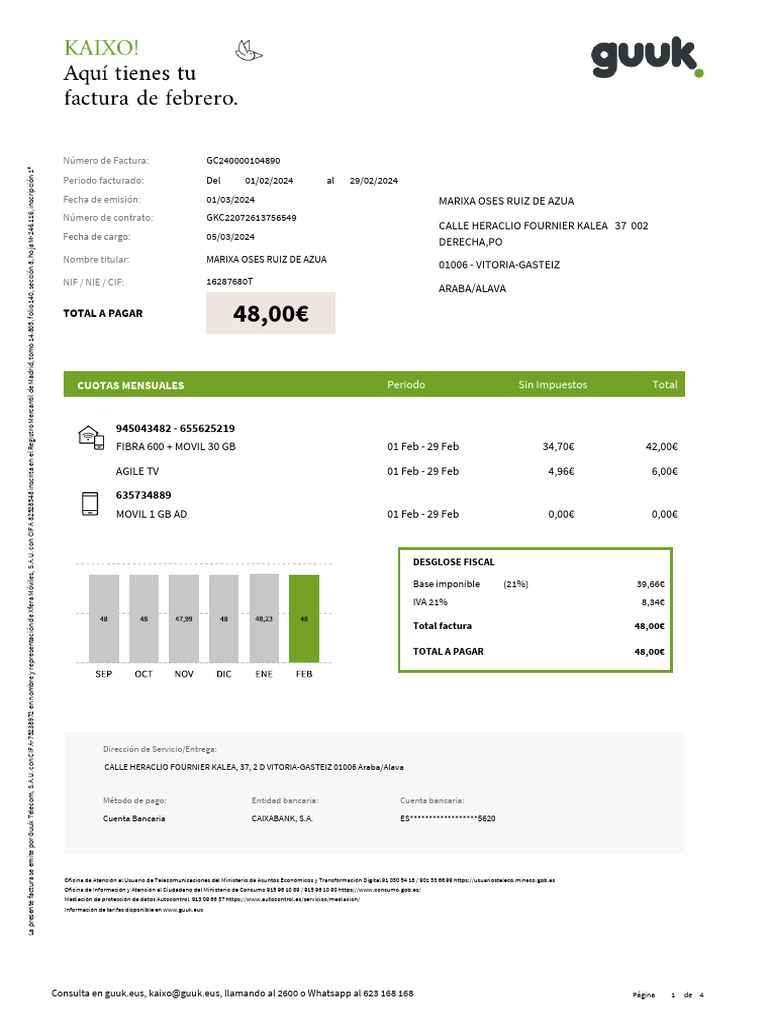Click the 48,00€ total amount box
Viewport: 768px width, 1024px height.
[270, 313]
